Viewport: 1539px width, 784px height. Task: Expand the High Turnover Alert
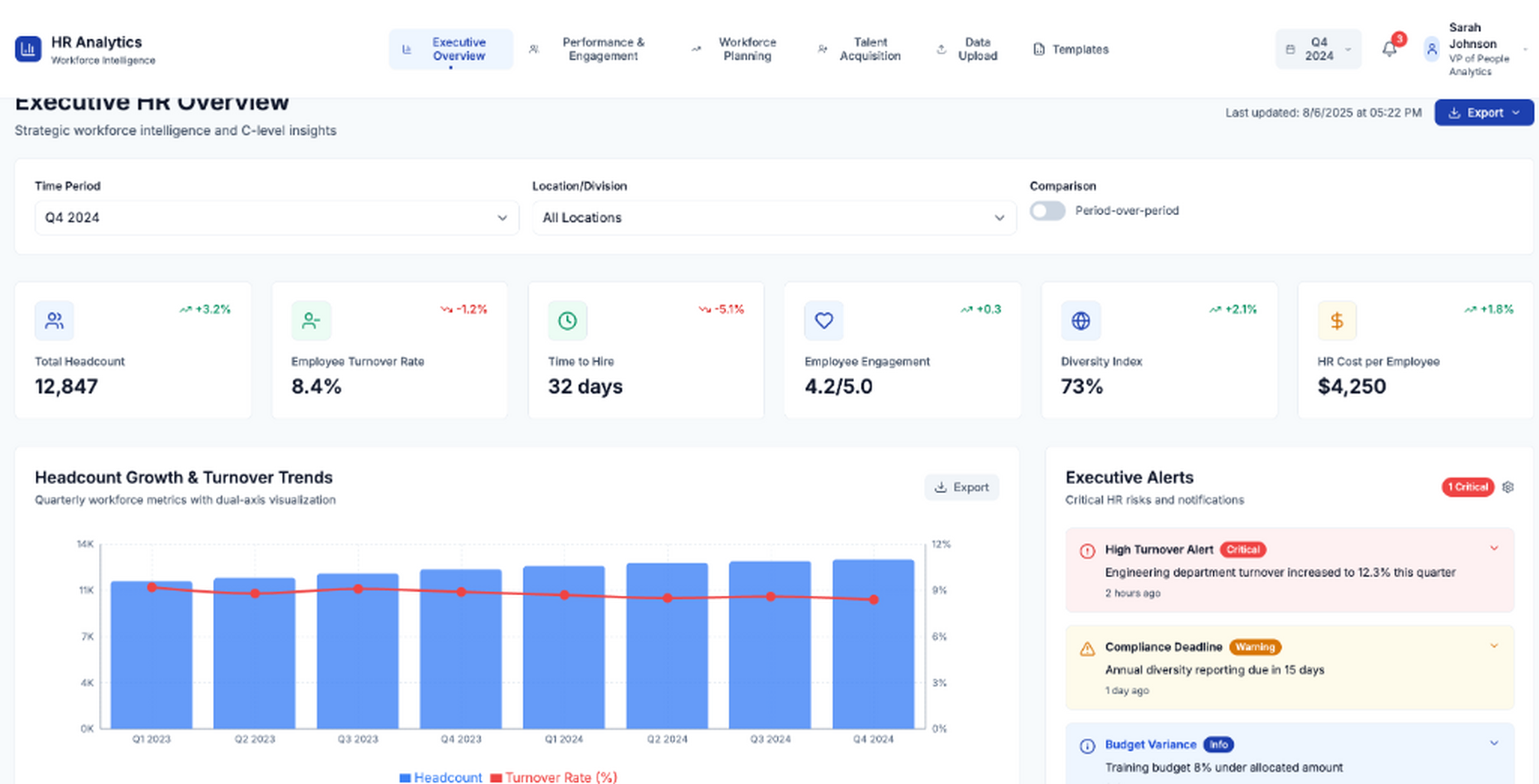coord(1494,548)
